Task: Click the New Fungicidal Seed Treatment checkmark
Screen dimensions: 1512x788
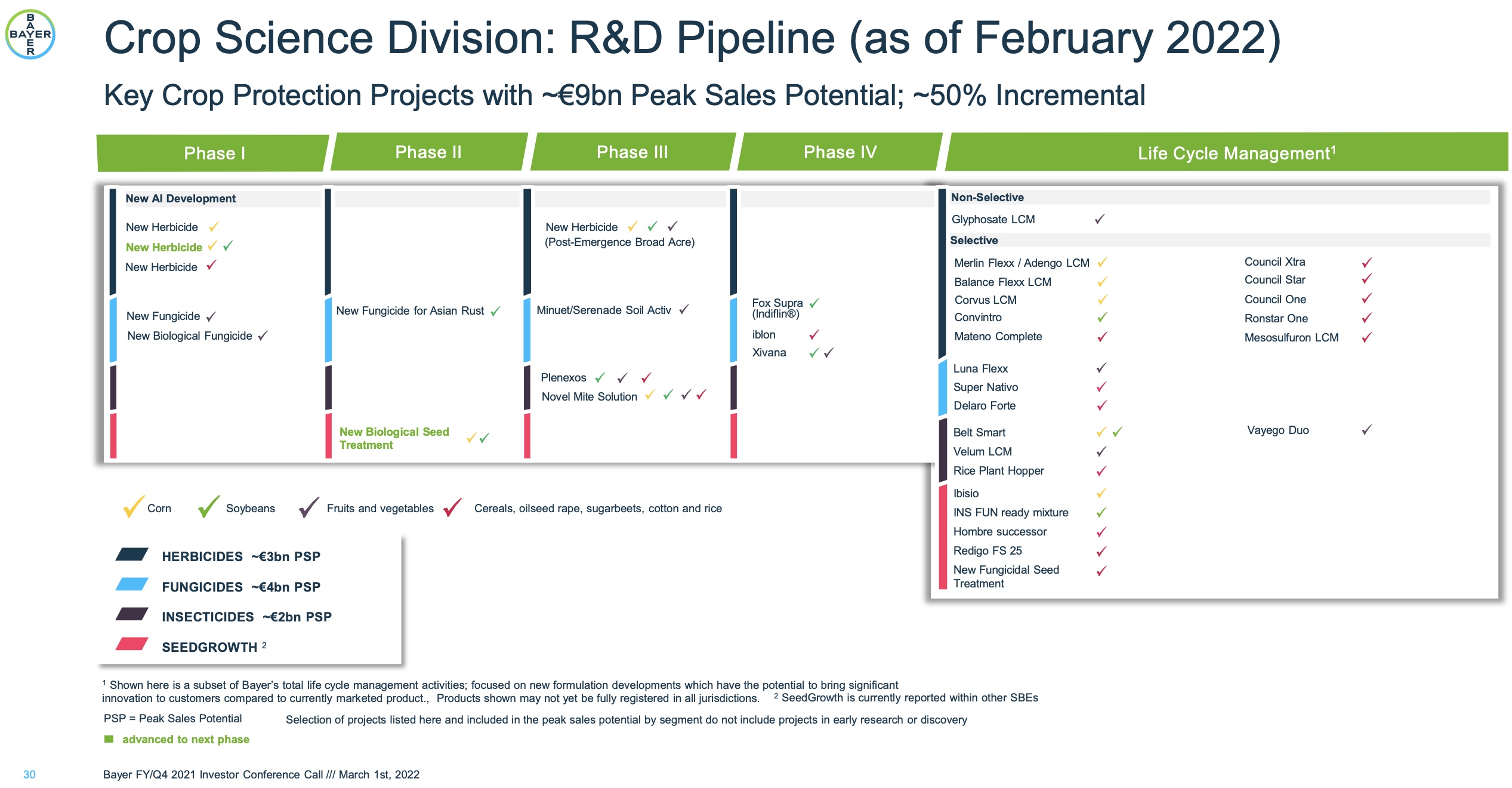Action: [1101, 571]
